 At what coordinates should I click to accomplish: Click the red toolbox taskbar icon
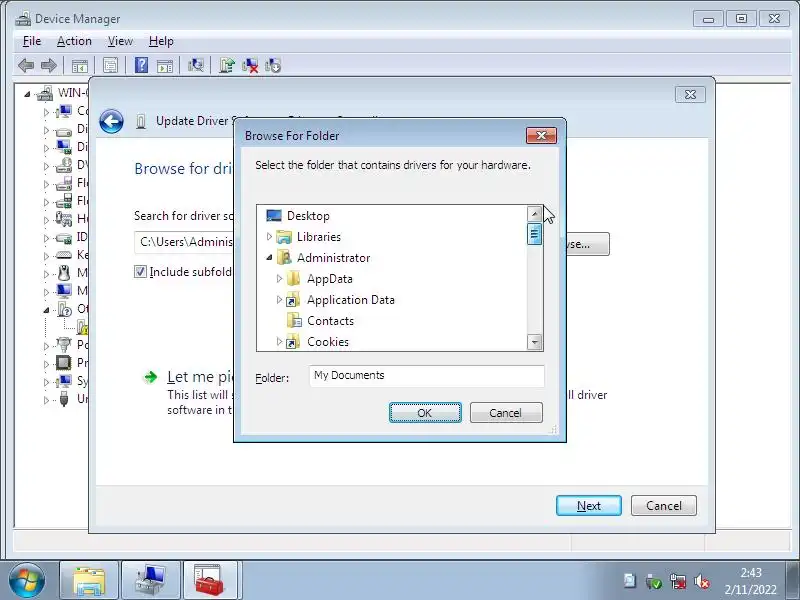click(209, 581)
